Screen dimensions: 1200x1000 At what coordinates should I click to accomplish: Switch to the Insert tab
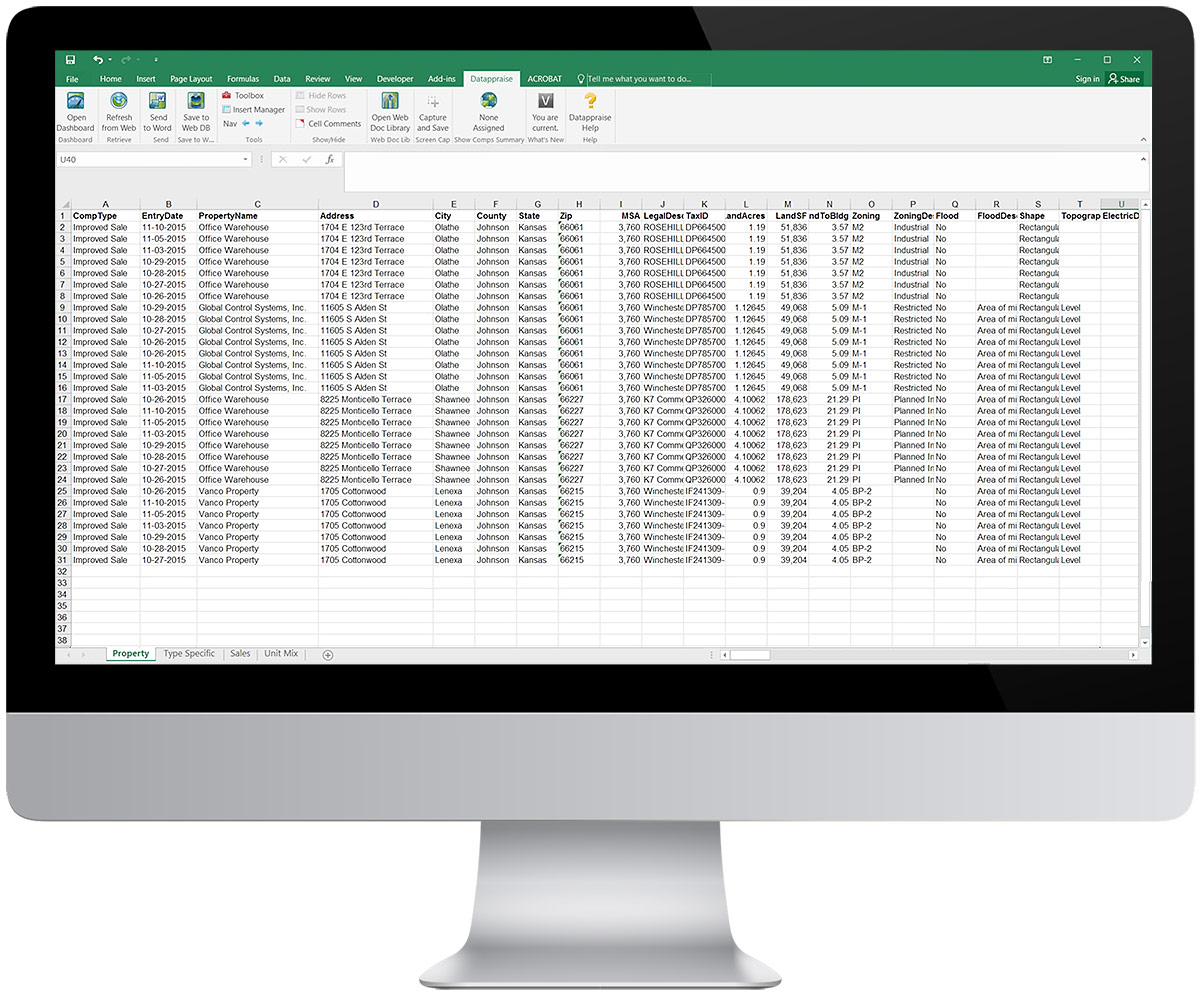tap(146, 79)
